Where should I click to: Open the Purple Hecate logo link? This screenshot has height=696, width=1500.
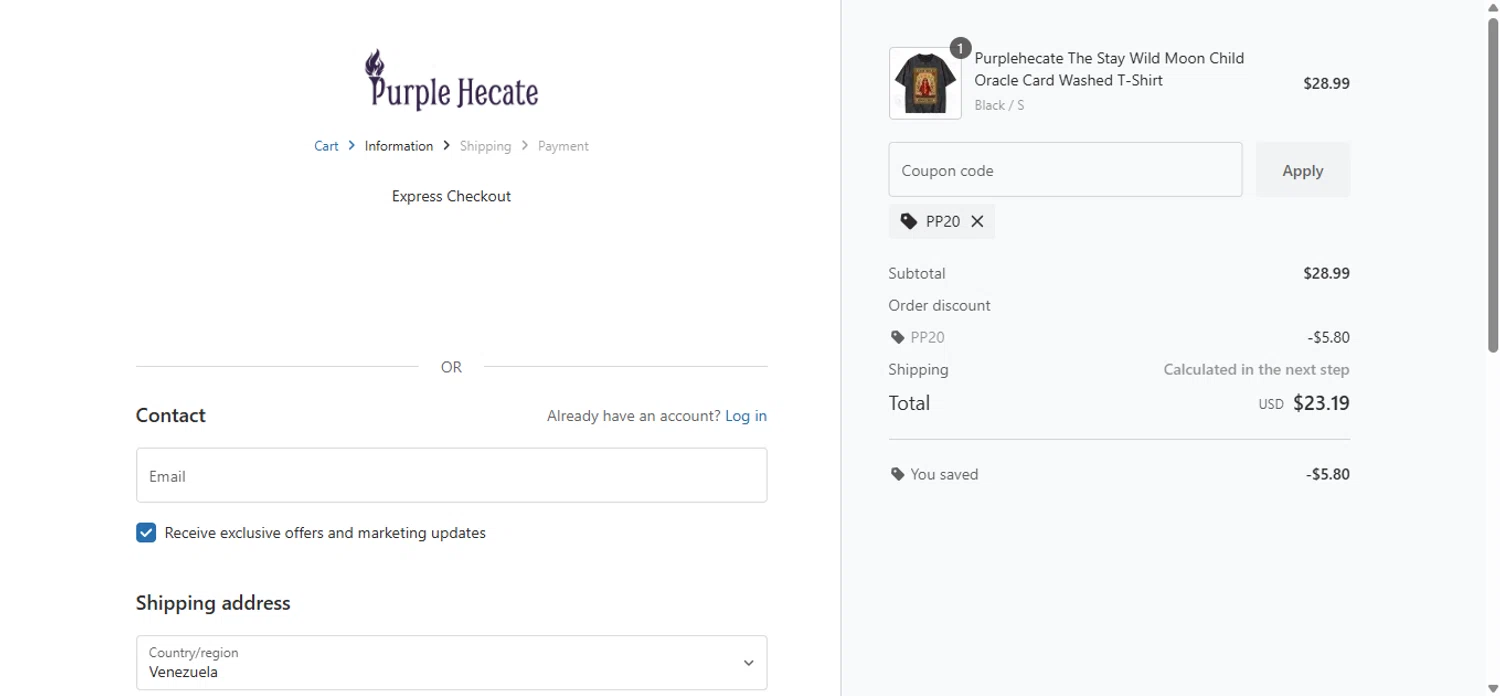click(452, 80)
